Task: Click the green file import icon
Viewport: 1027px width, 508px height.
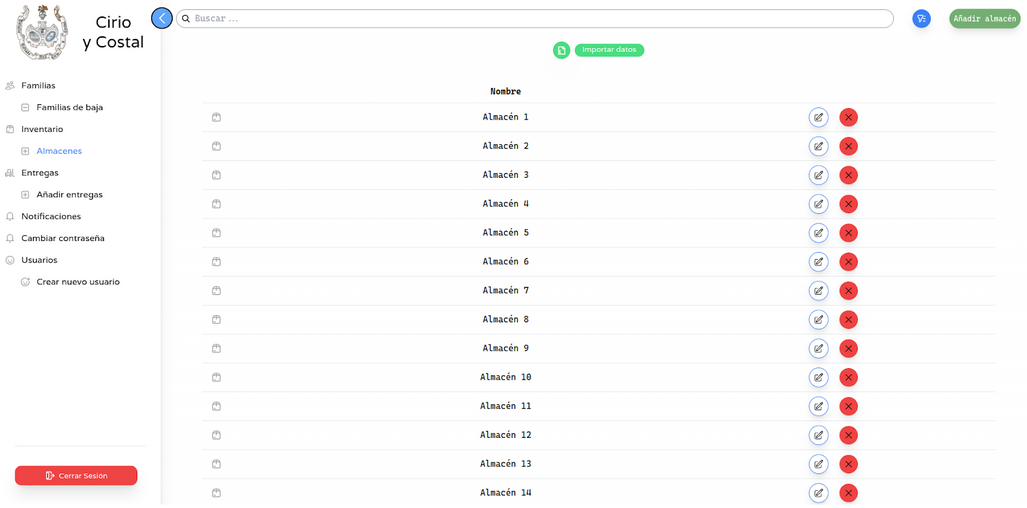Action: (x=562, y=50)
